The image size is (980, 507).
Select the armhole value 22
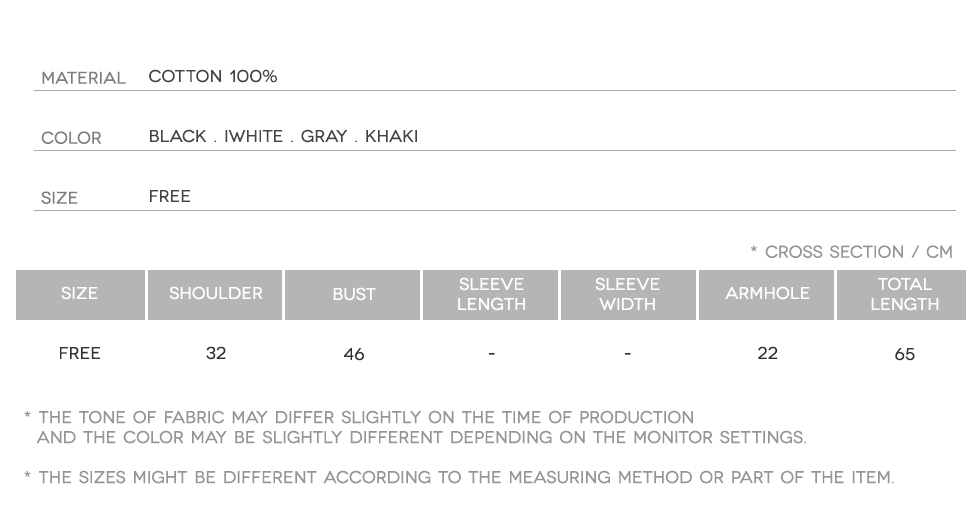coord(767,354)
